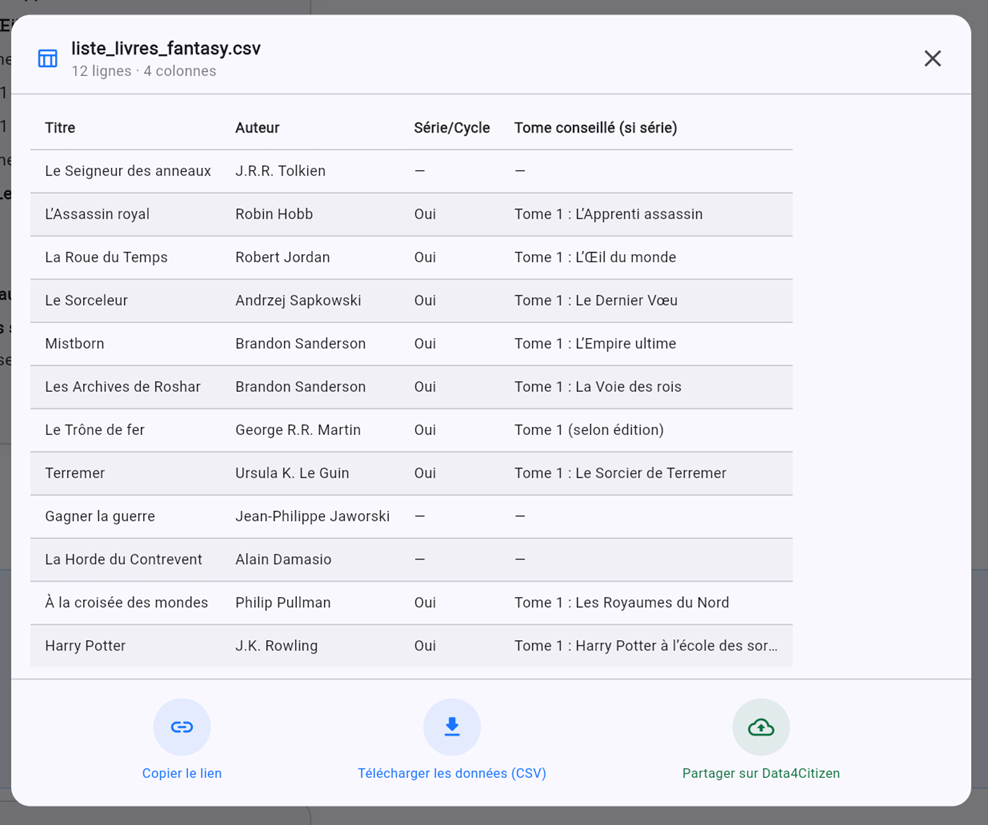The image size is (988, 825).
Task: Close the CSV preview dialog
Action: pos(932,59)
